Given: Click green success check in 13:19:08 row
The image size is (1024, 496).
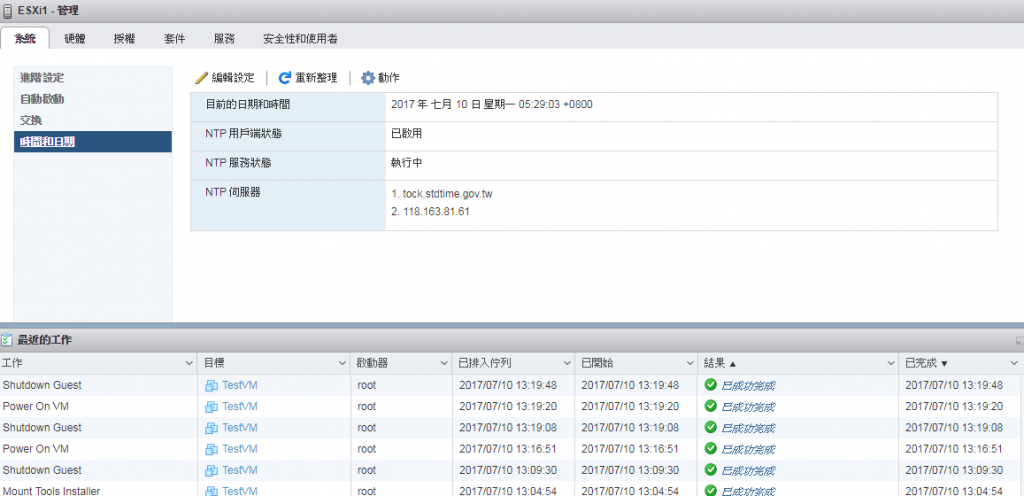Looking at the screenshot, I should coord(711,427).
